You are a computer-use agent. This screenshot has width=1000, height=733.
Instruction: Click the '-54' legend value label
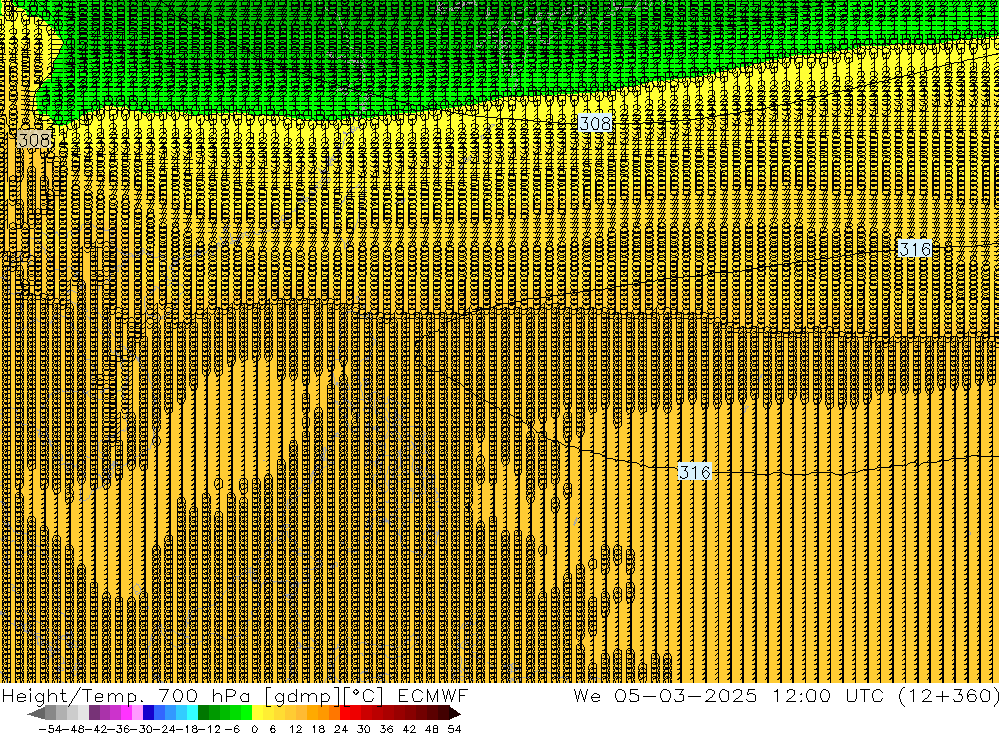(x=50, y=729)
